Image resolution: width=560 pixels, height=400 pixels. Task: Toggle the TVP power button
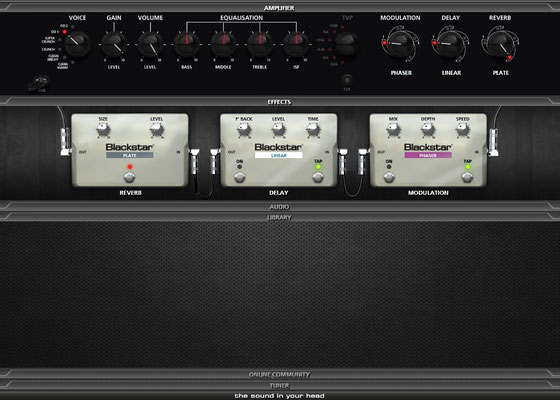(347, 79)
